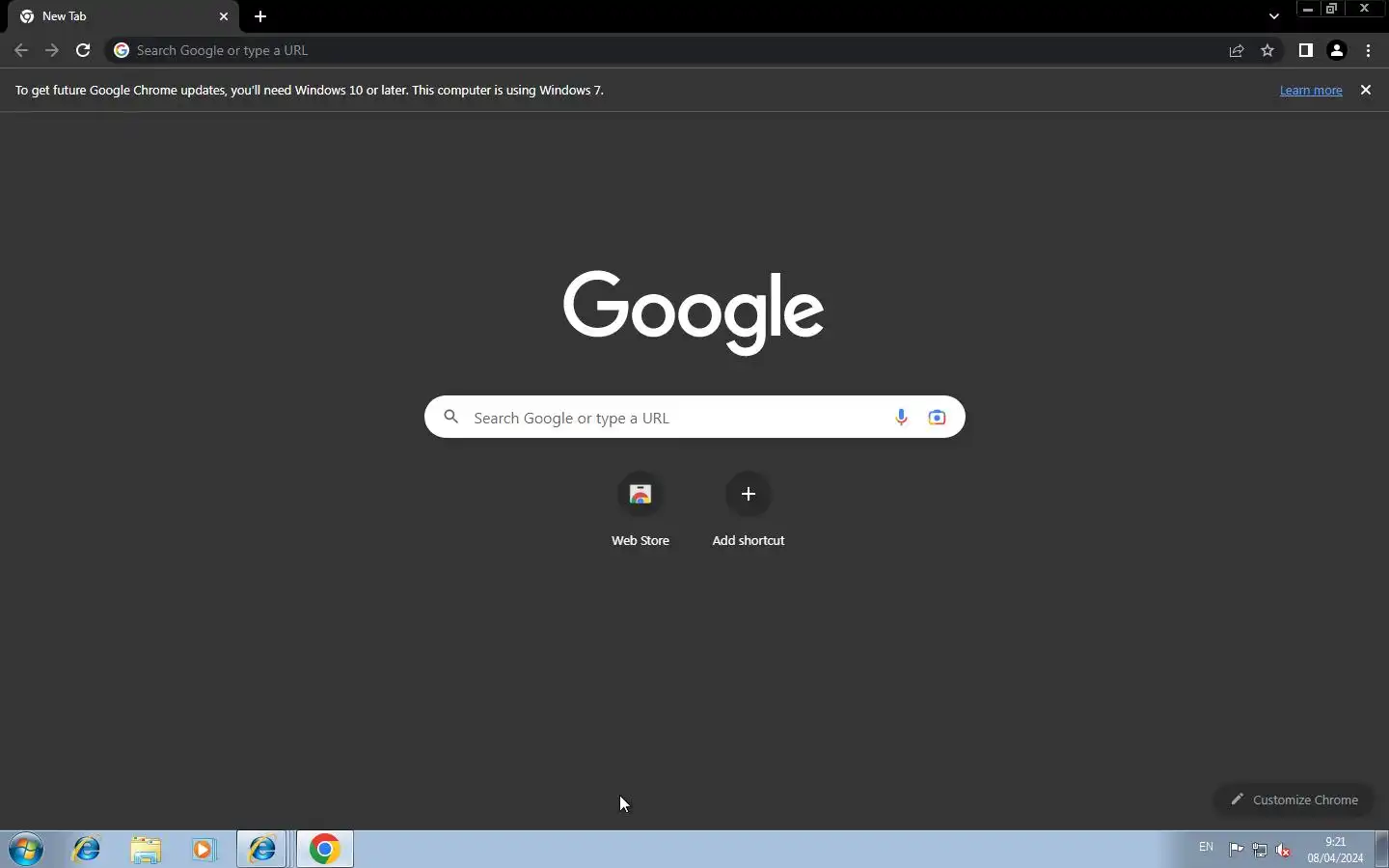Switch to the running Internet Explorer window
Screen dimensions: 1389x868
tap(262, 850)
